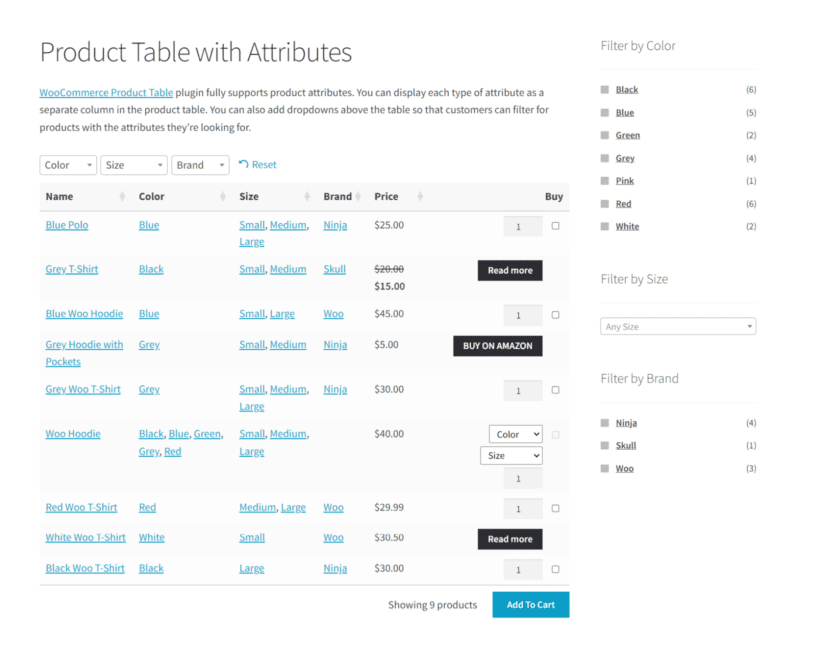The height and width of the screenshot is (652, 820).
Task: Open the Blue Polo product page link
Action: 66,225
